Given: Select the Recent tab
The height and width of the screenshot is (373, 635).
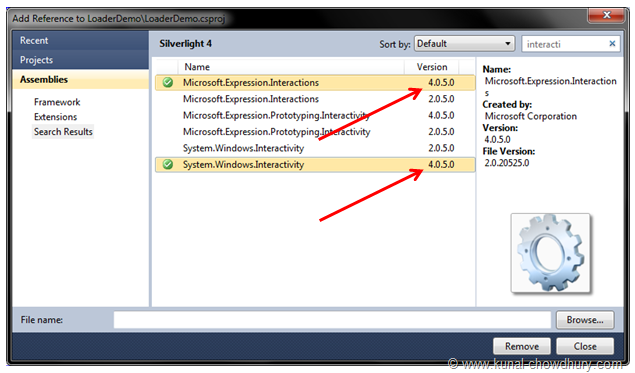Looking at the screenshot, I should (80, 40).
